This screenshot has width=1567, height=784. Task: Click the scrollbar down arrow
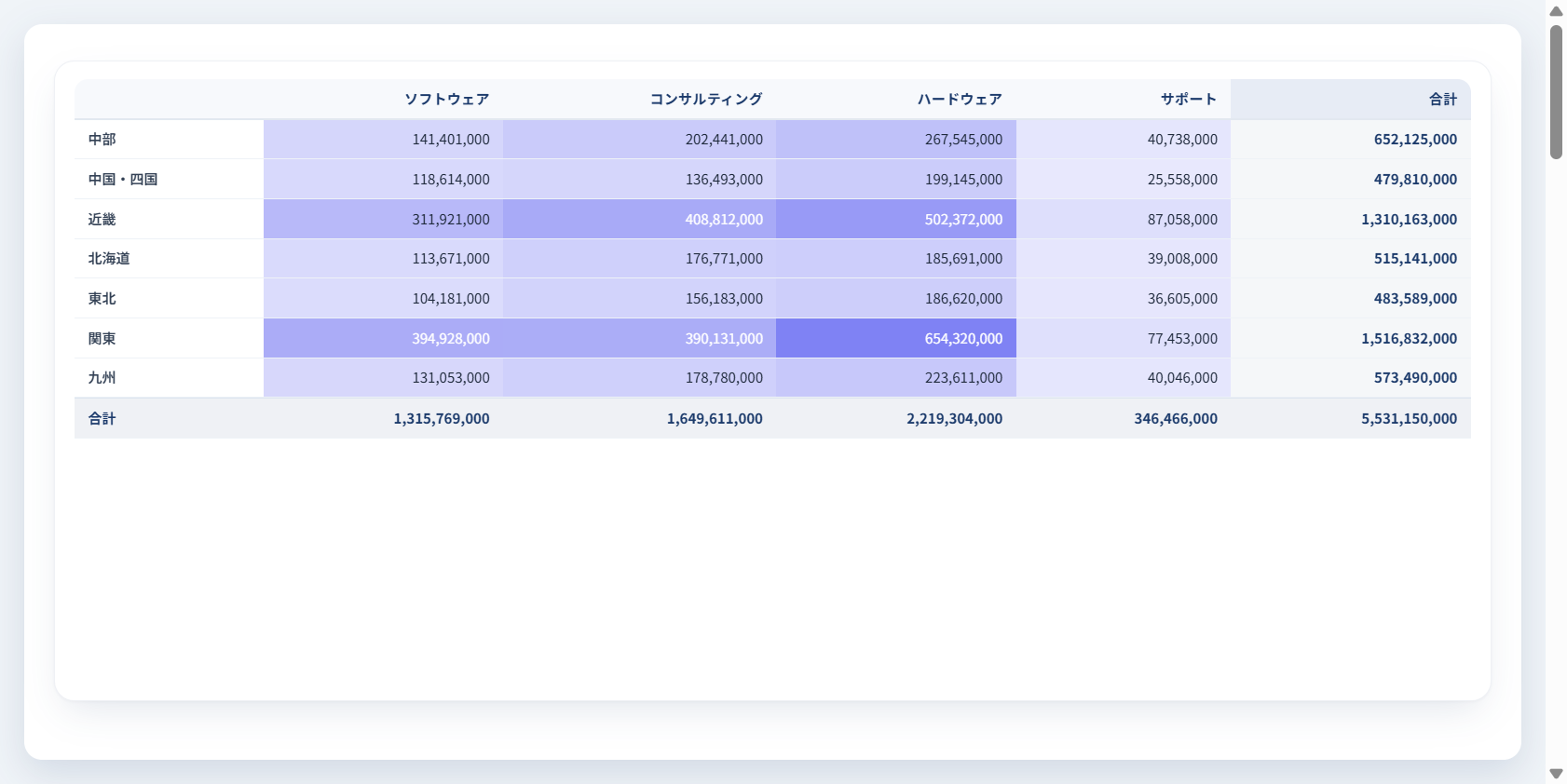coord(1556,774)
